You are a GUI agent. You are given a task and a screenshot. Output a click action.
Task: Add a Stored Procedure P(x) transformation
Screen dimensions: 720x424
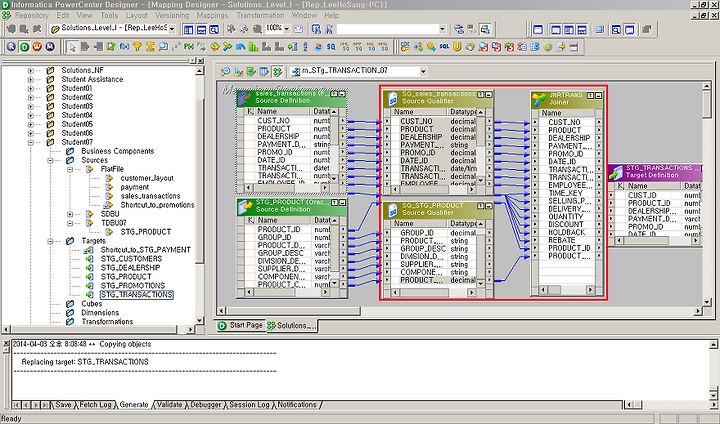[x=189, y=47]
